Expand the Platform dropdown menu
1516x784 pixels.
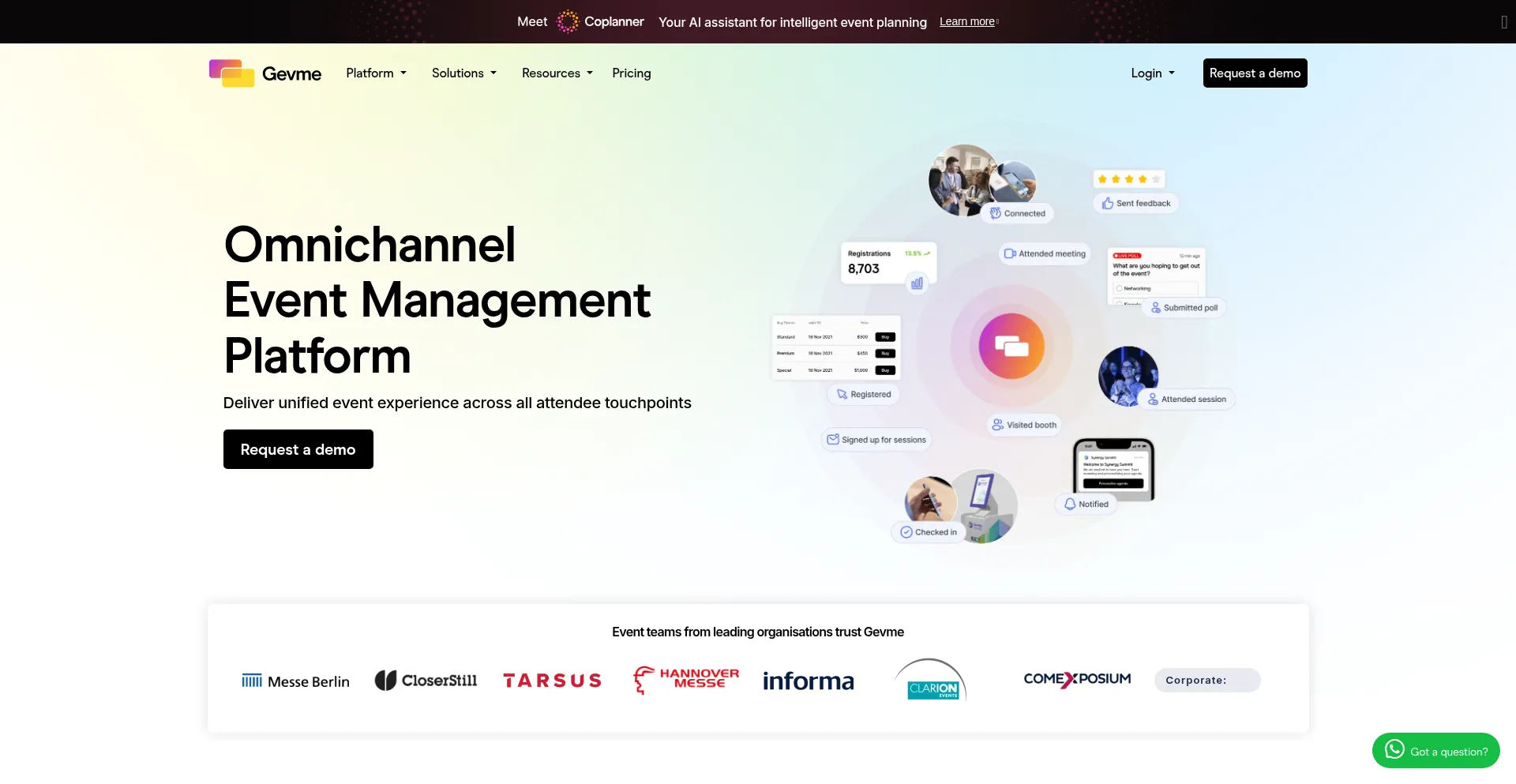pyautogui.click(x=376, y=73)
